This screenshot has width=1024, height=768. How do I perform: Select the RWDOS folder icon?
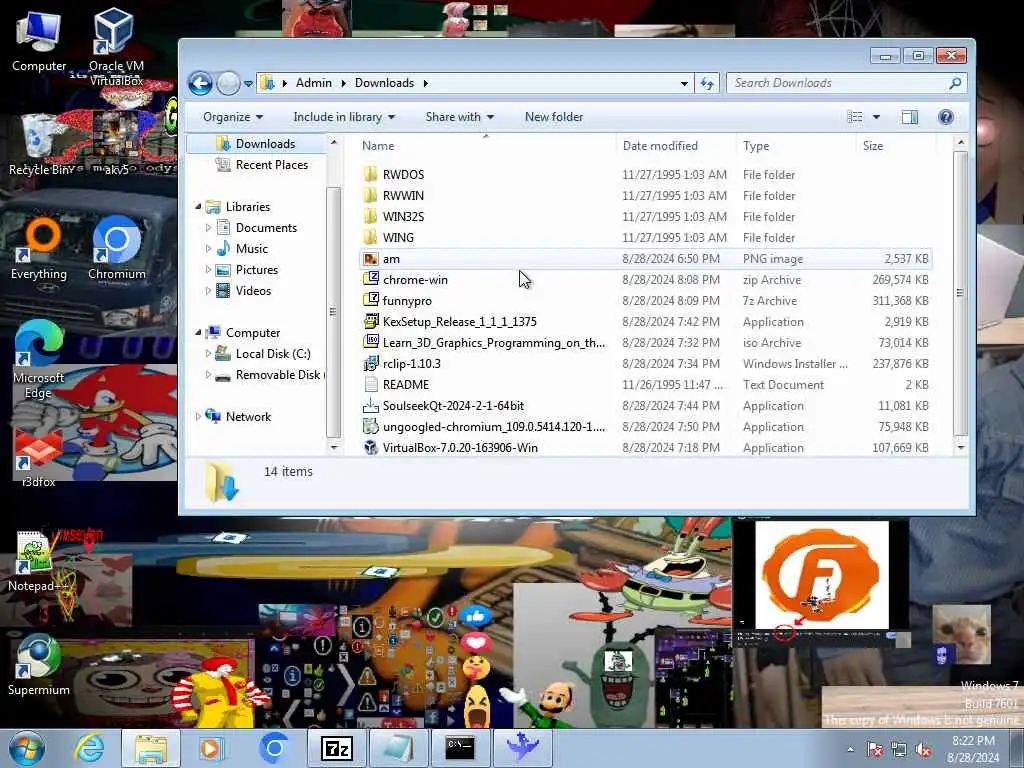[370, 174]
